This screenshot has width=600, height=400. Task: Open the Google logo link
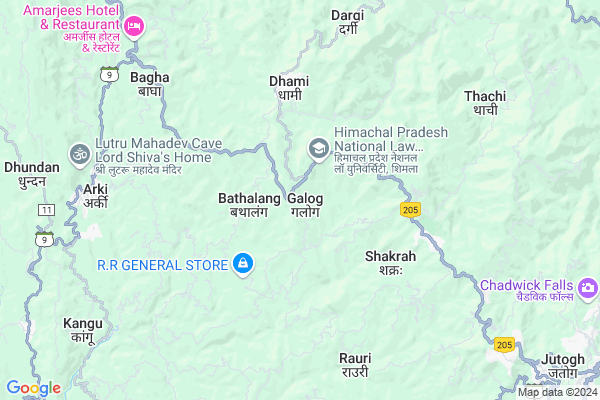(34, 388)
